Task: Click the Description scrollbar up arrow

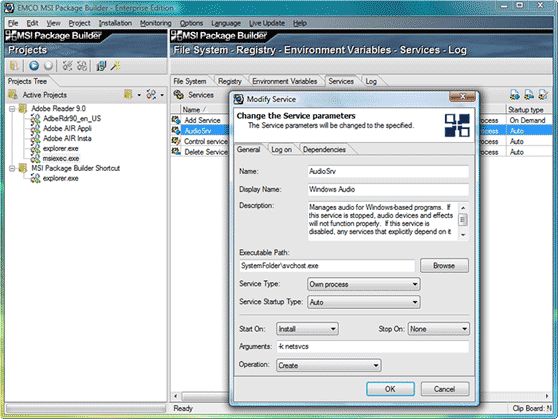Action: tap(463, 208)
